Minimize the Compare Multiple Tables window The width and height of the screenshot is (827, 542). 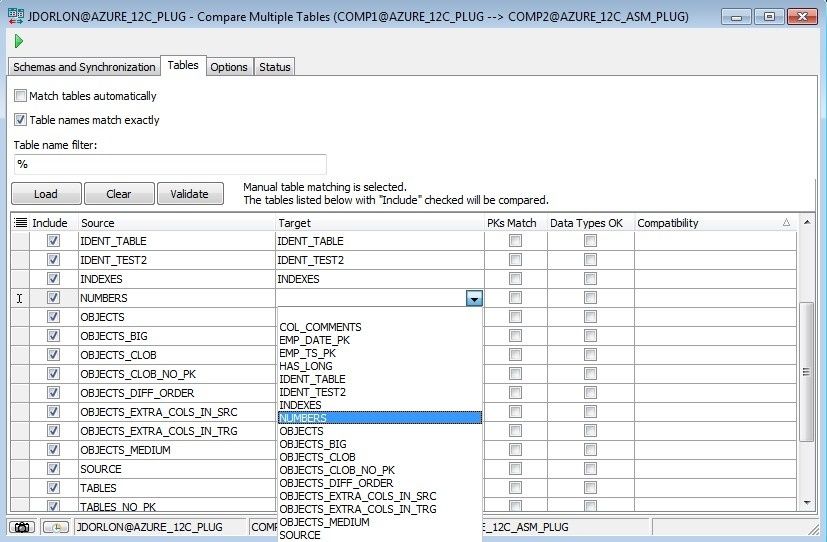coord(737,17)
